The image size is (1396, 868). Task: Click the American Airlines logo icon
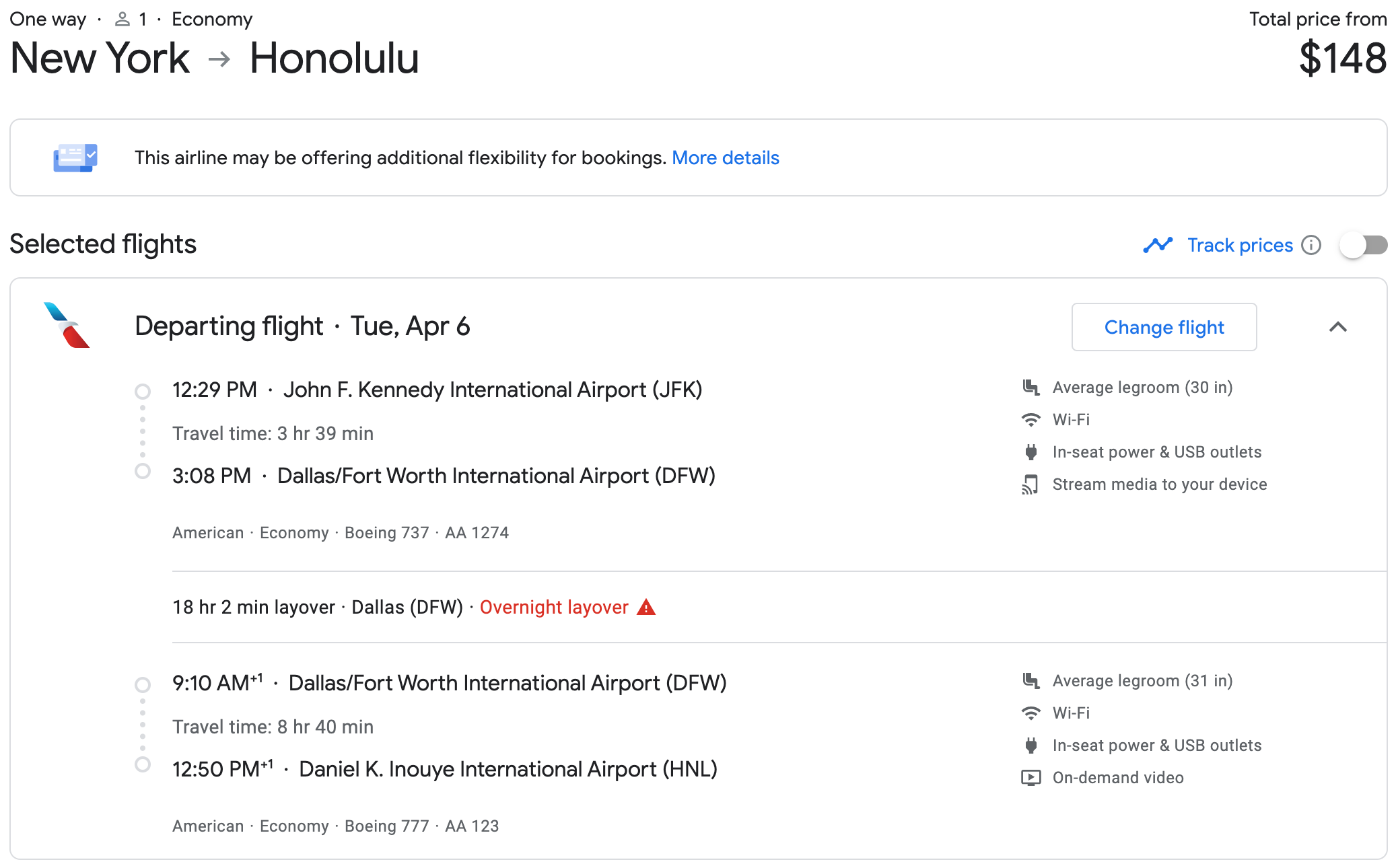pos(67,325)
